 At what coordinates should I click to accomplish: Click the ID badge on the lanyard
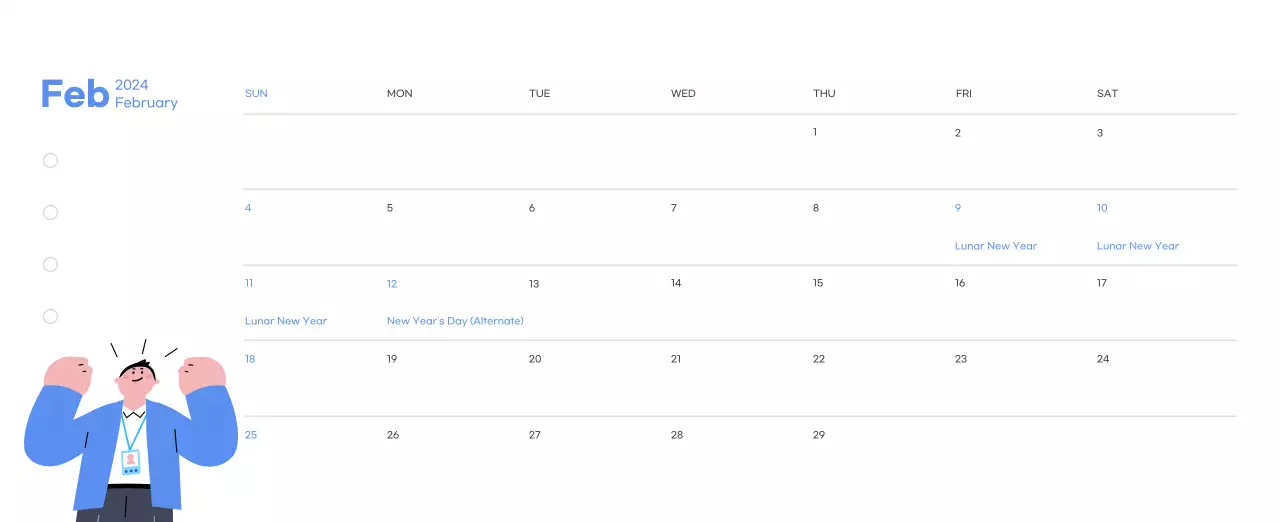(131, 462)
